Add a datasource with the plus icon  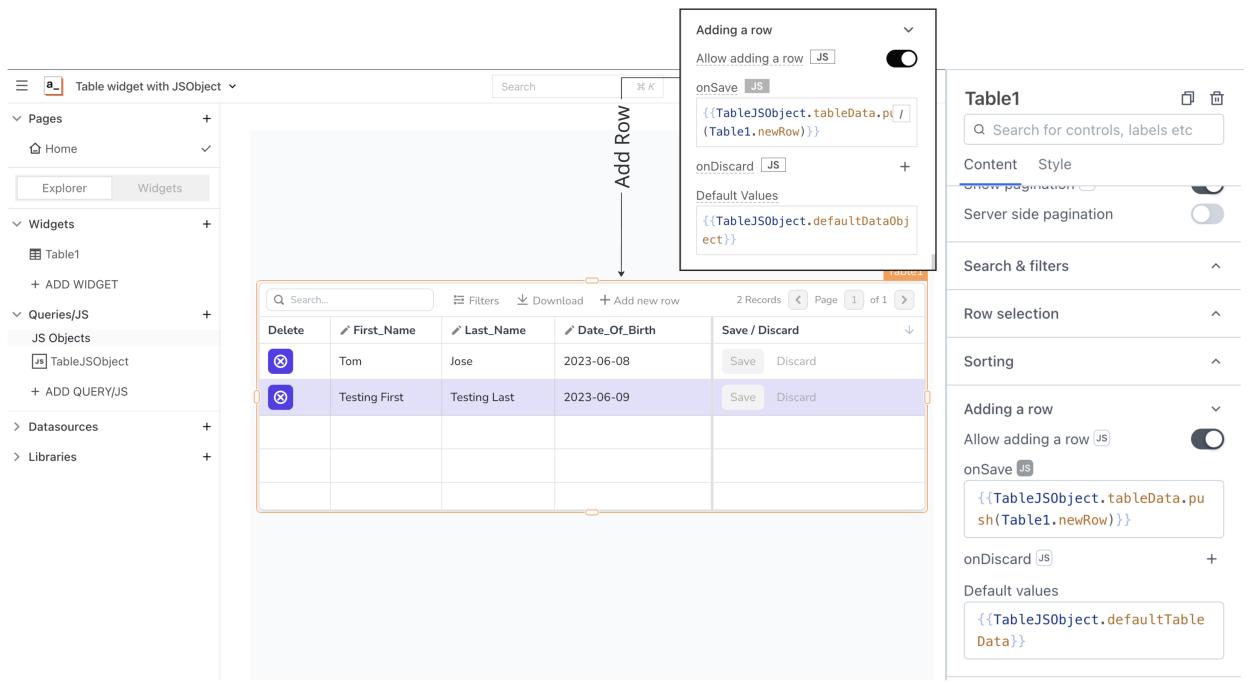point(207,426)
